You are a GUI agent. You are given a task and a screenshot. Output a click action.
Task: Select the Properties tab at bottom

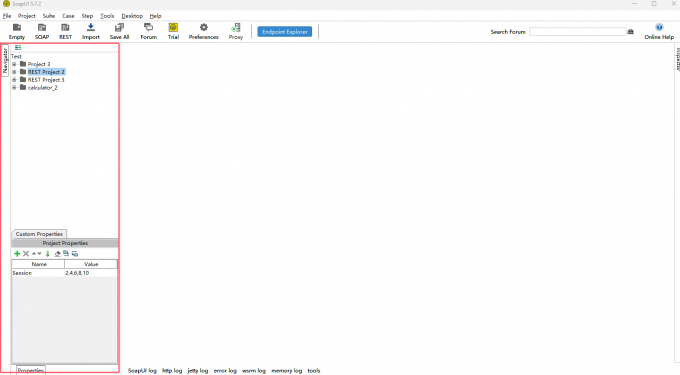coord(31,370)
